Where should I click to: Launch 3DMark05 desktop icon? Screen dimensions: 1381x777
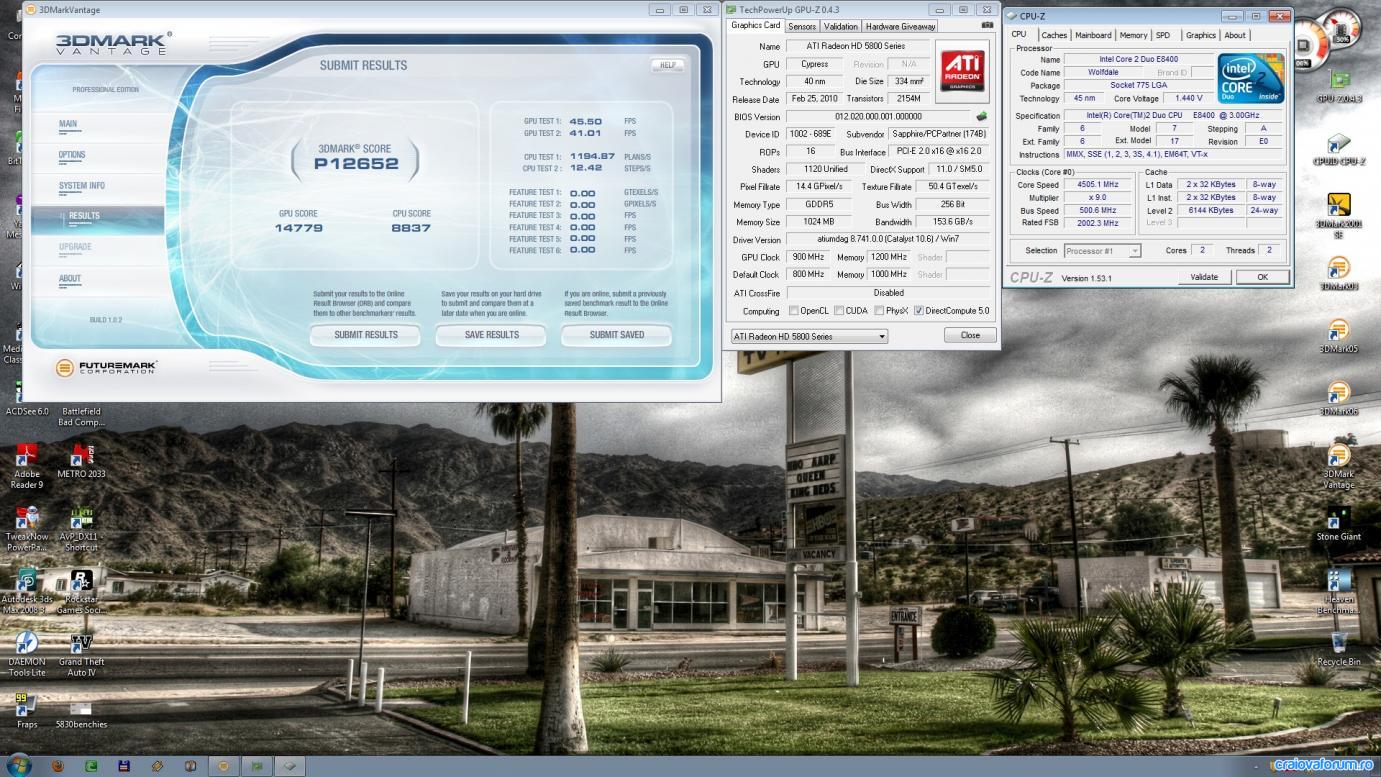[1338, 336]
